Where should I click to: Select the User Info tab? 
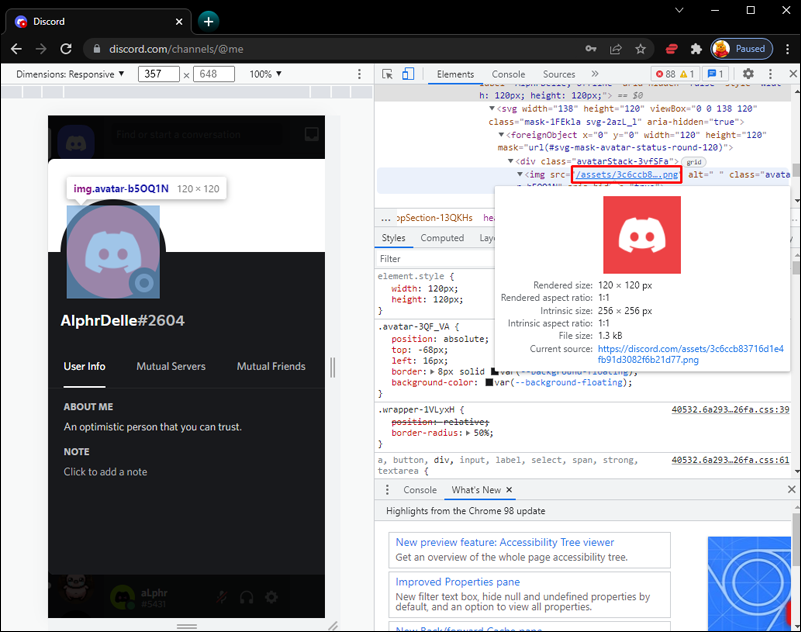(84, 366)
